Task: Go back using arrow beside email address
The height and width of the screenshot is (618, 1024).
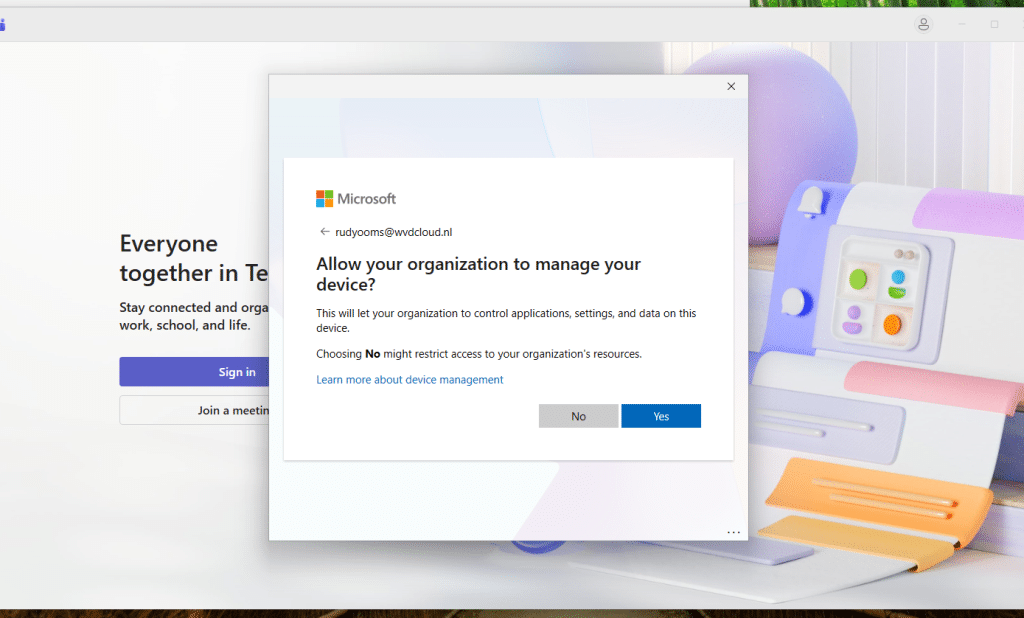Action: (x=324, y=231)
